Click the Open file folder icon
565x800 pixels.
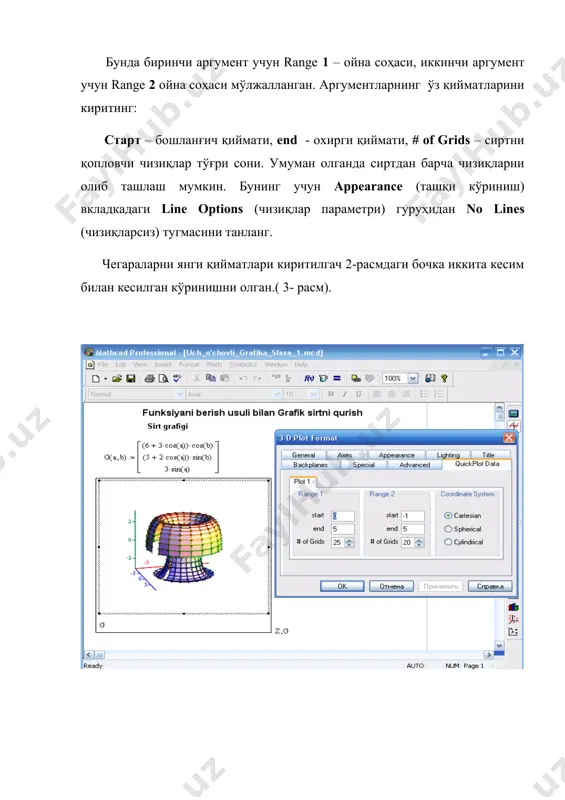coord(117,379)
